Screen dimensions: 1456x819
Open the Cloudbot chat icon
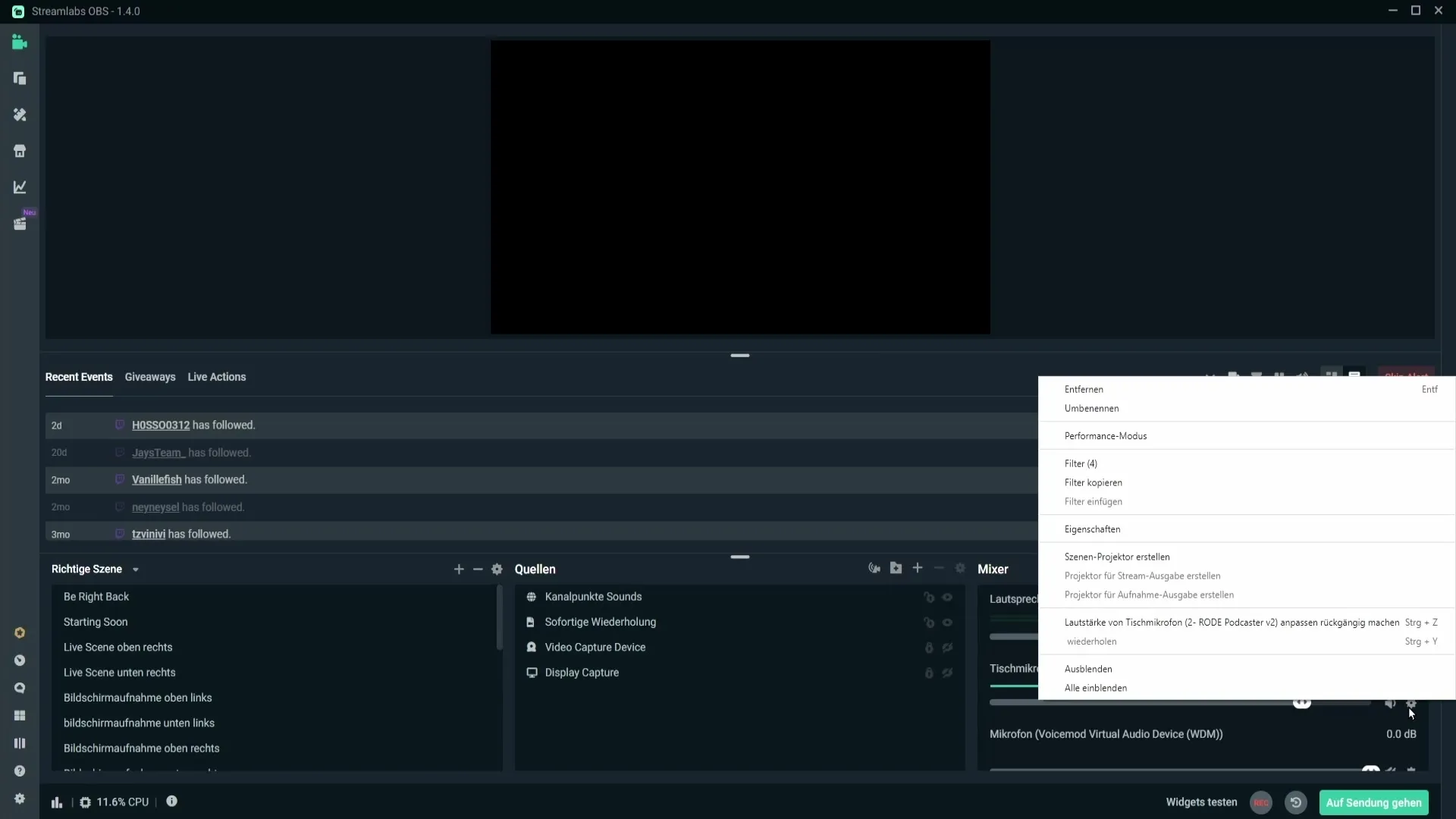tap(20, 688)
